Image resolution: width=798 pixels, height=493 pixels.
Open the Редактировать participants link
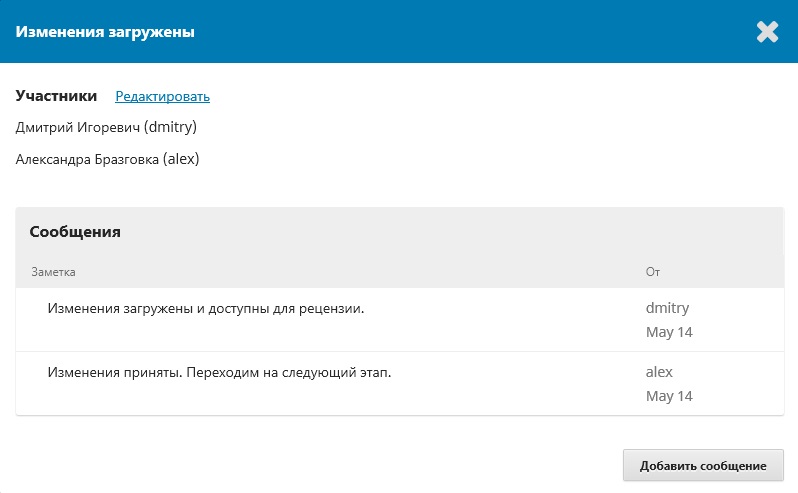tap(162, 96)
